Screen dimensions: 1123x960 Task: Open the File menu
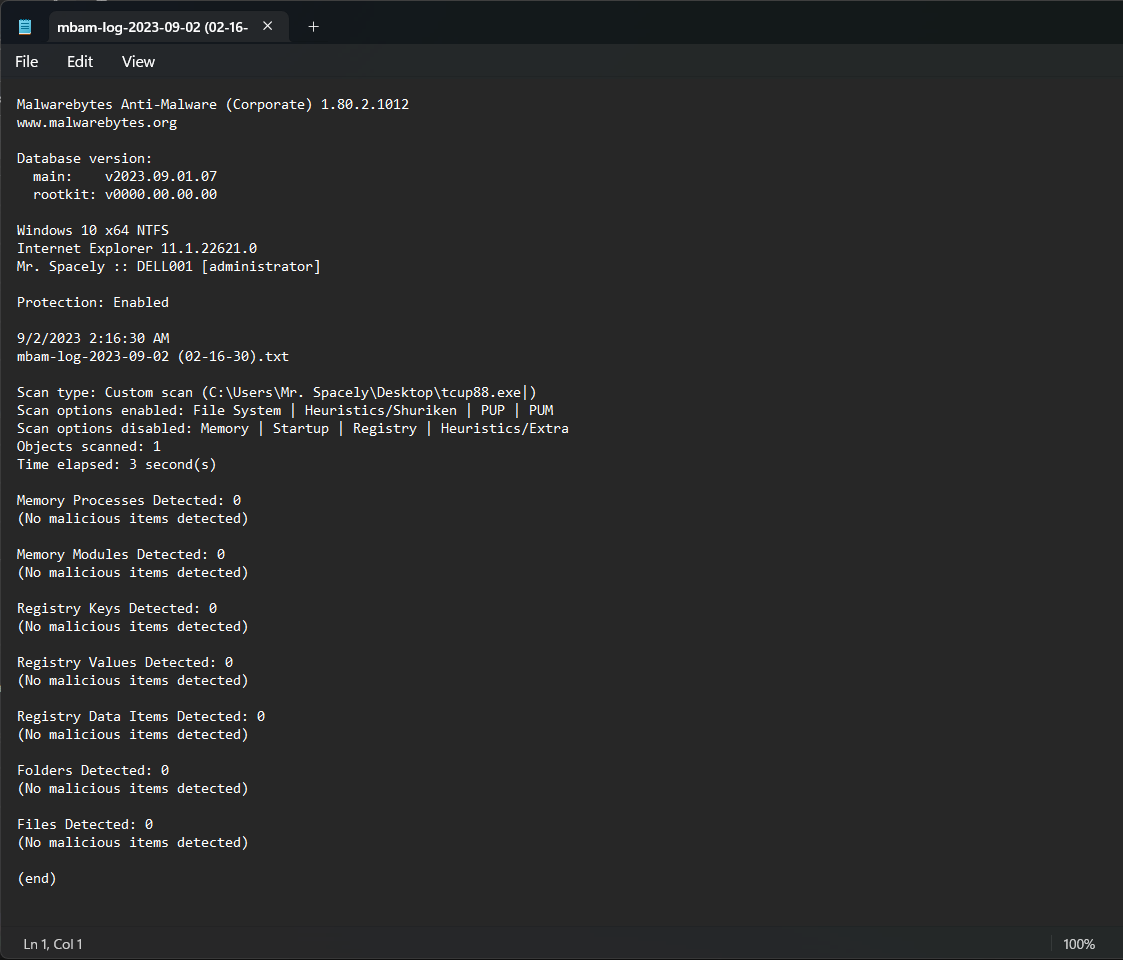click(x=26, y=62)
